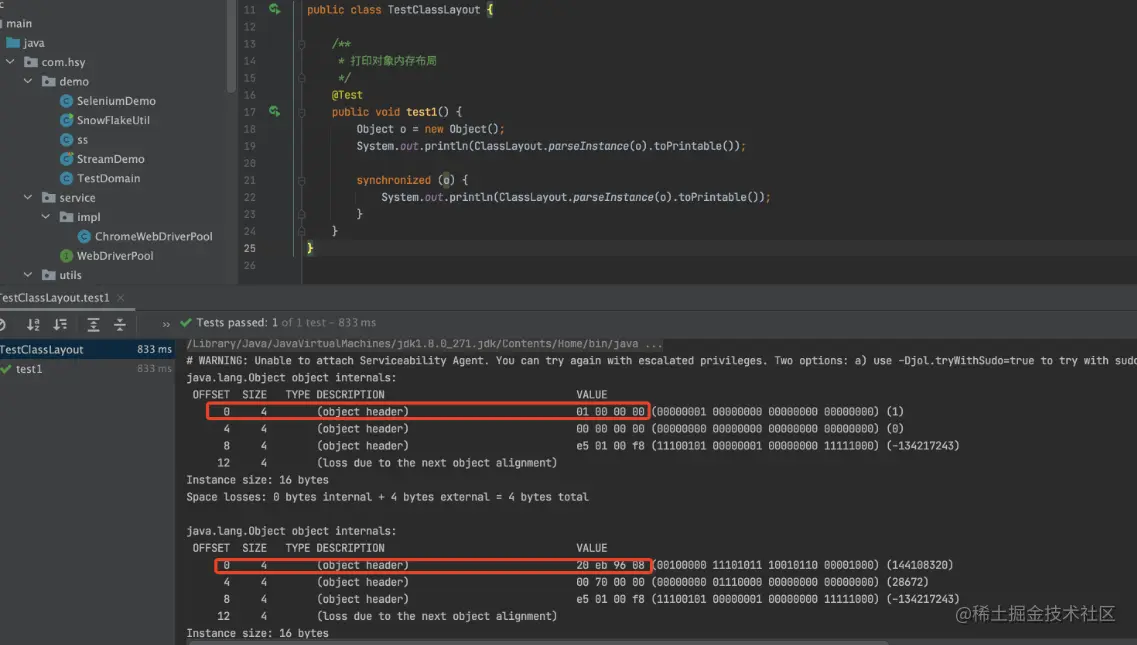Screen dimensions: 1137x645
Task: Fold the Javadoc comment at line 13
Action: (302, 44)
